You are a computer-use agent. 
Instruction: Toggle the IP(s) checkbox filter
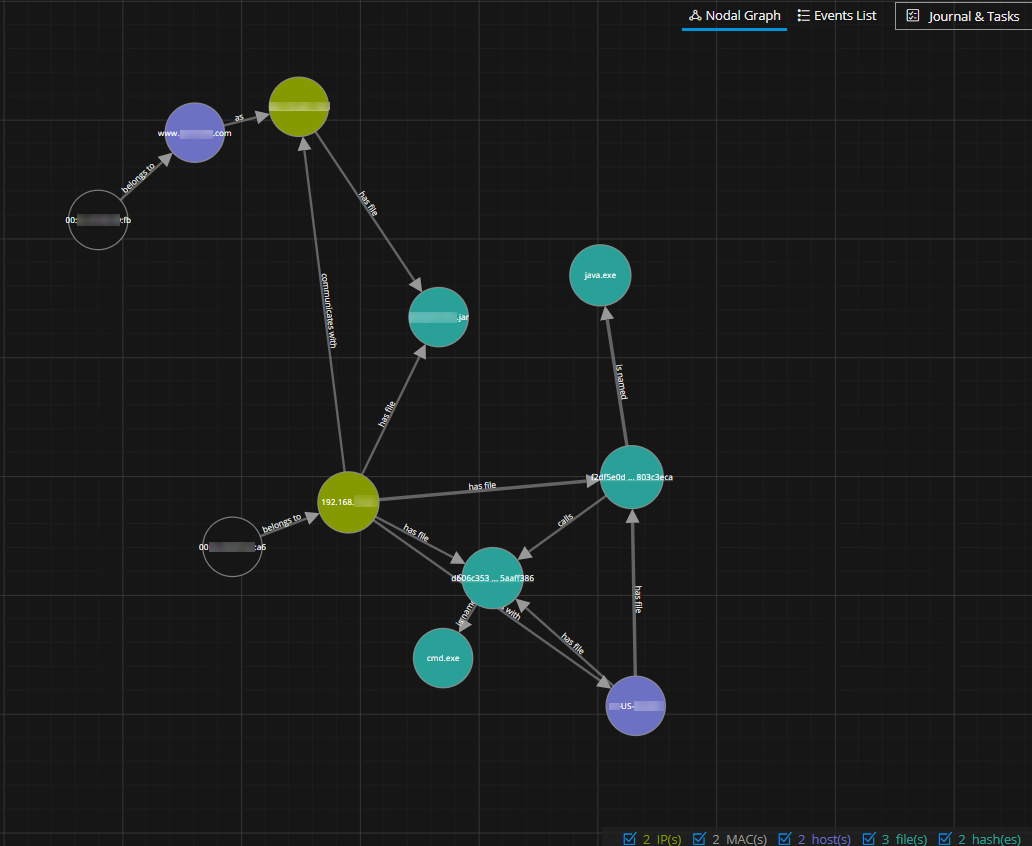[629, 838]
